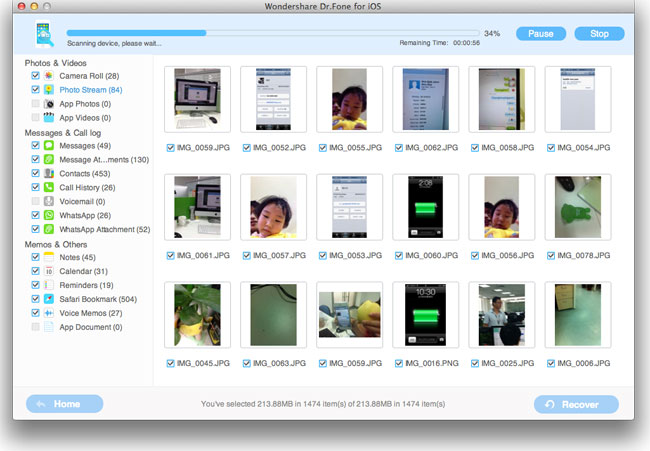Stop the scanning process
The height and width of the screenshot is (451, 650).
(599, 34)
